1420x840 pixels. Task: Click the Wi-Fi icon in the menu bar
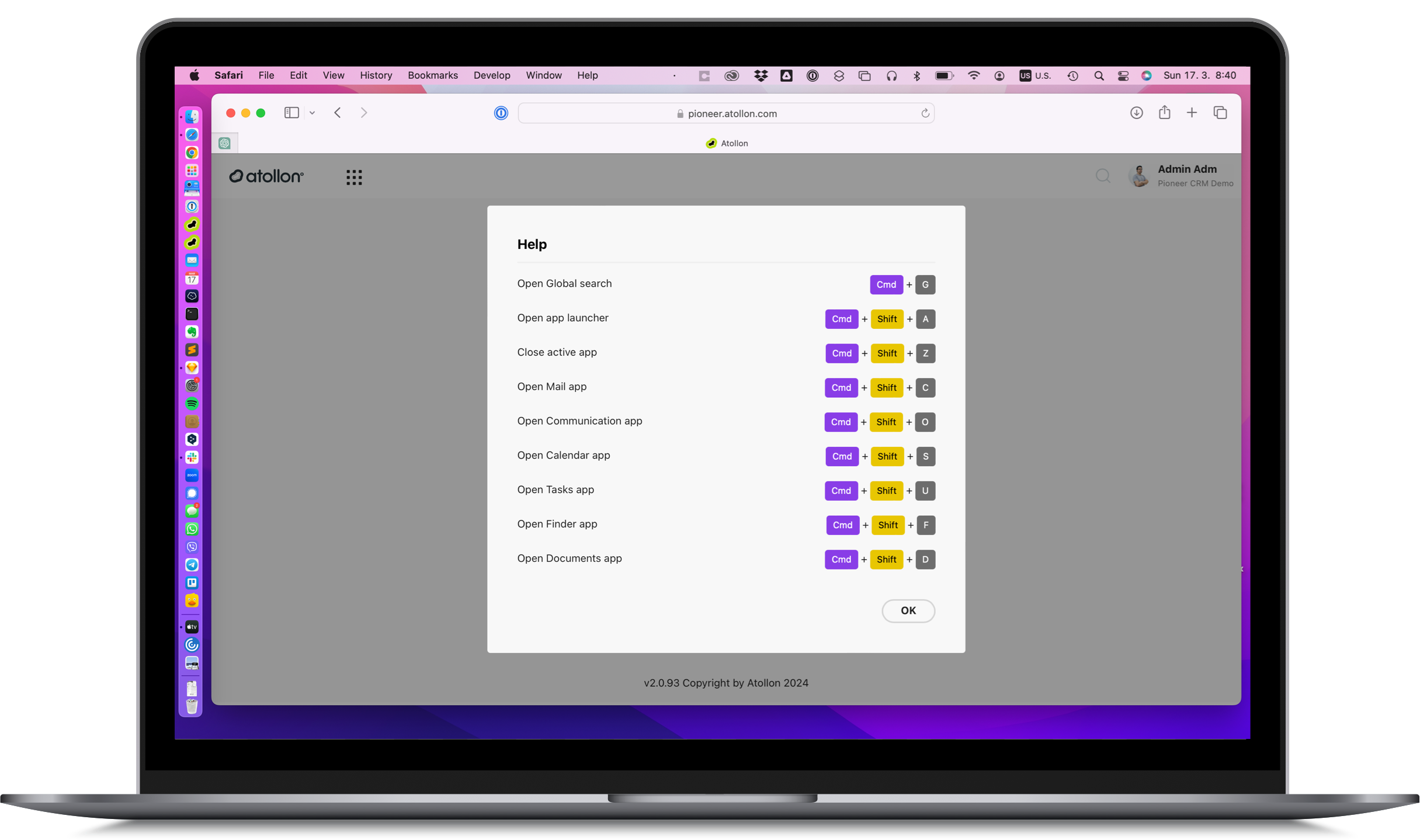click(x=973, y=75)
